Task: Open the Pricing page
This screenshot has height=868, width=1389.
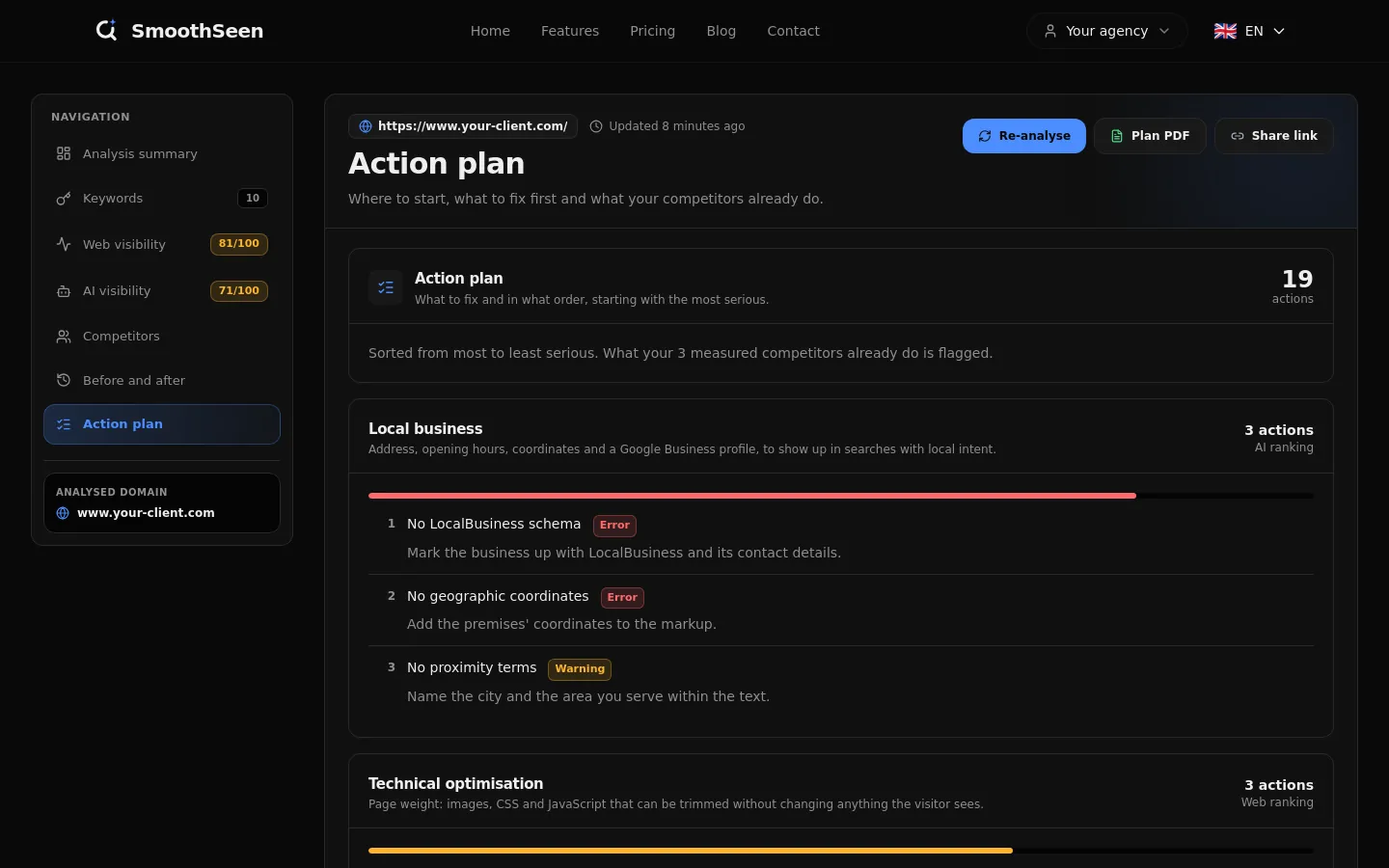Action: pyautogui.click(x=653, y=31)
